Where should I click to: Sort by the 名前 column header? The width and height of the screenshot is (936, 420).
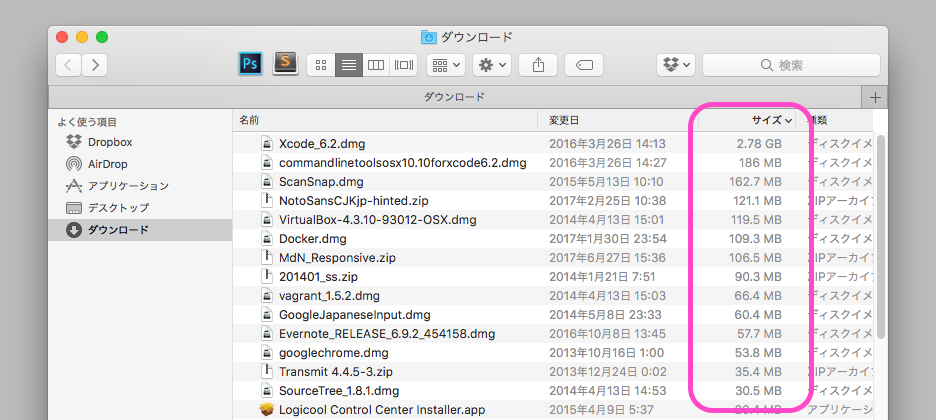click(385, 120)
